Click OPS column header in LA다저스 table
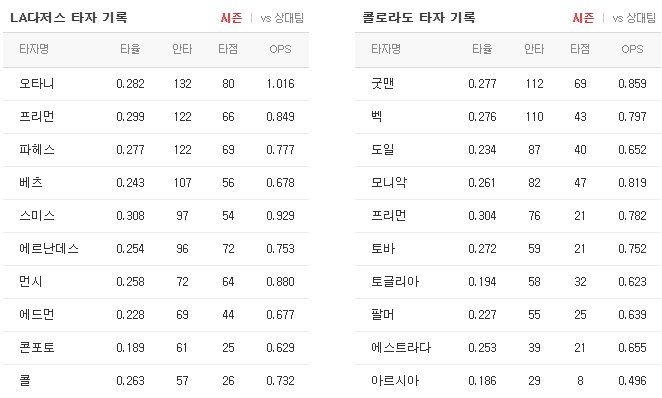This screenshot has height=398, width=662. click(280, 49)
